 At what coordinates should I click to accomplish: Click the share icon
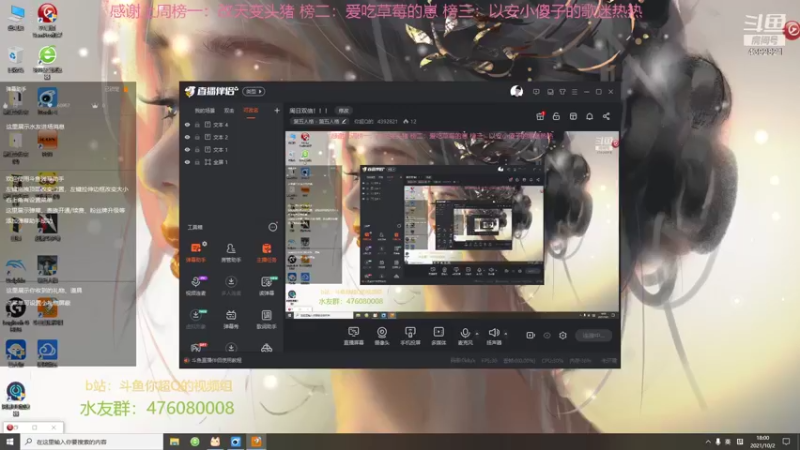tap(606, 116)
